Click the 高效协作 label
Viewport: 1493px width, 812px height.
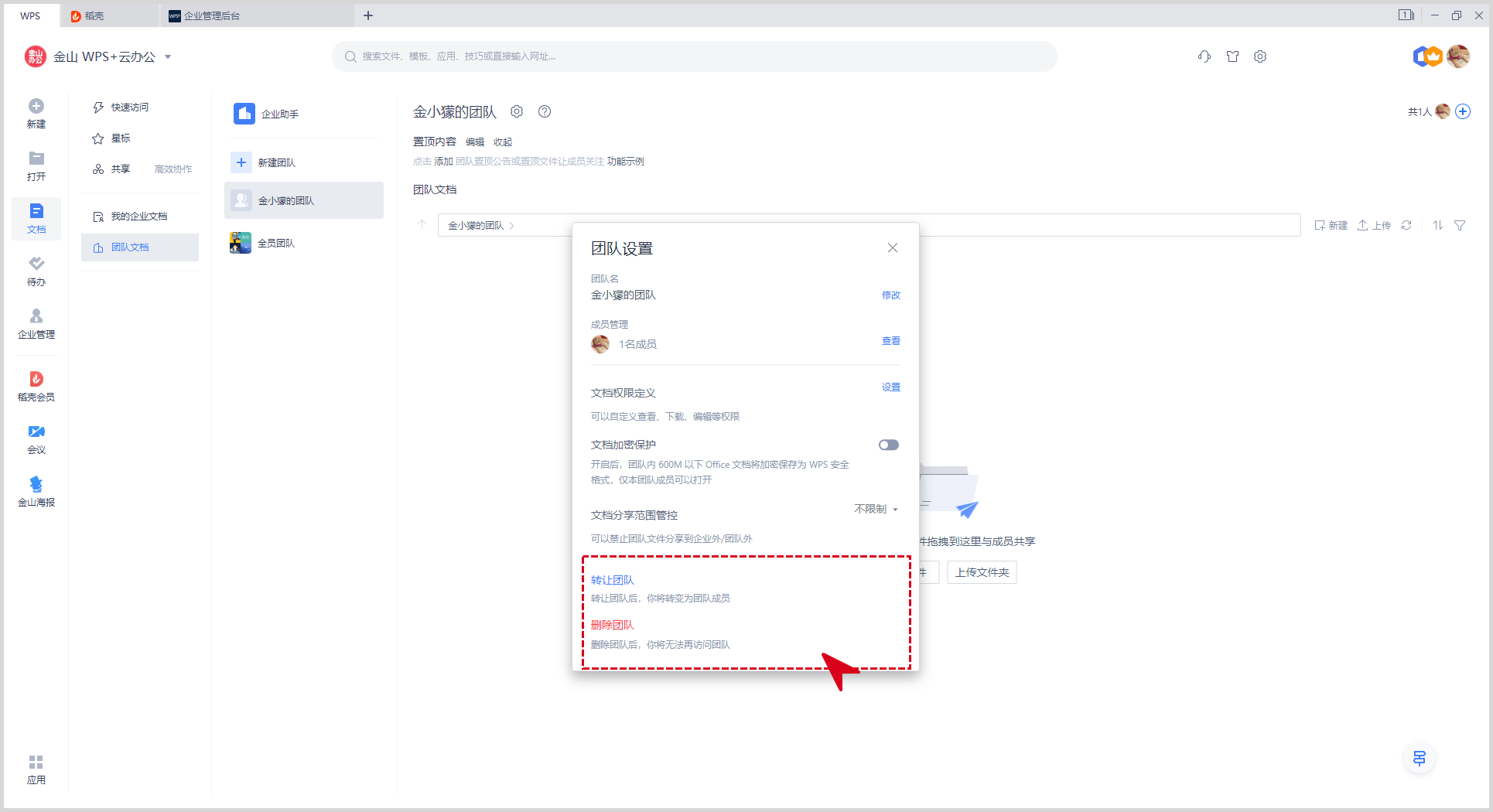[x=173, y=169]
